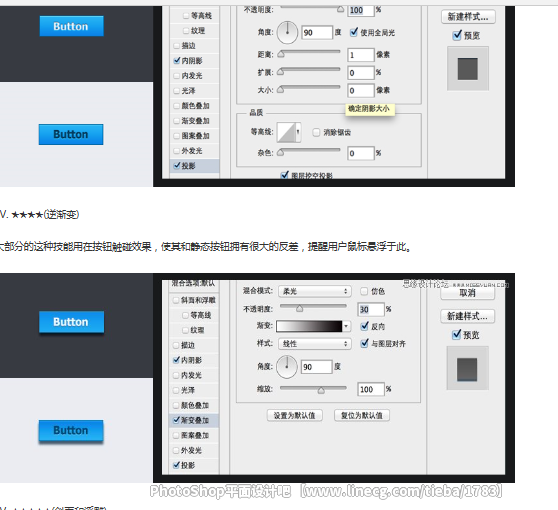Click the 缩放 slider track
558x510 pixels.
313,388
